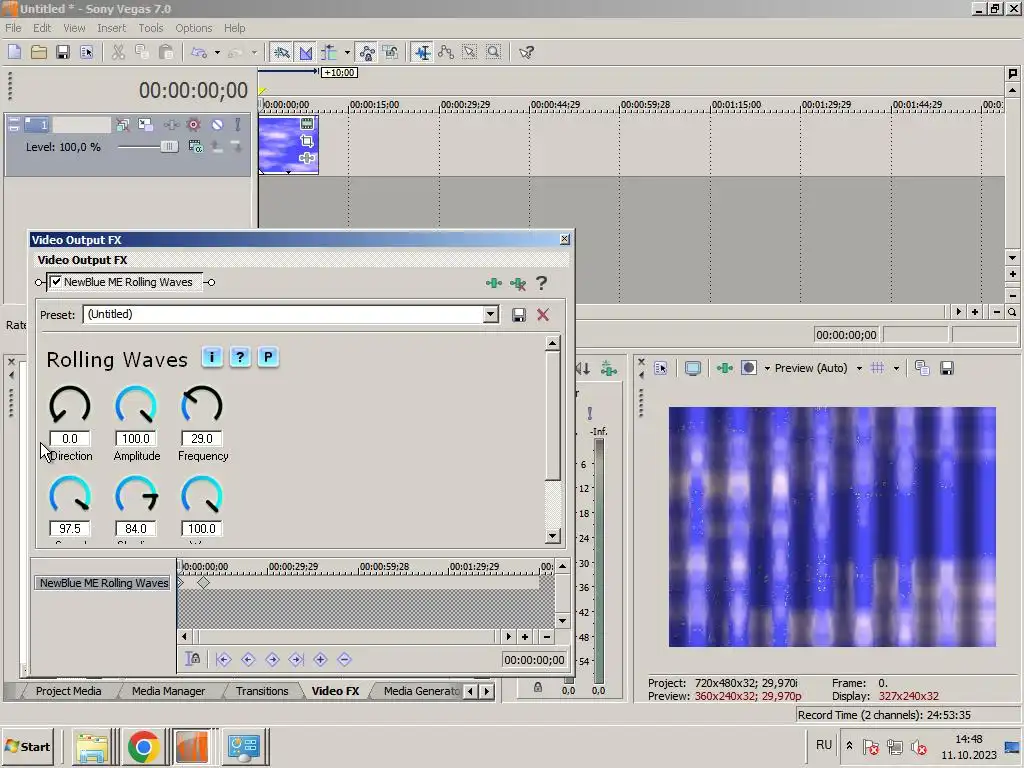
Task: Open Event FX icon on timeline clip
Action: tap(306, 158)
